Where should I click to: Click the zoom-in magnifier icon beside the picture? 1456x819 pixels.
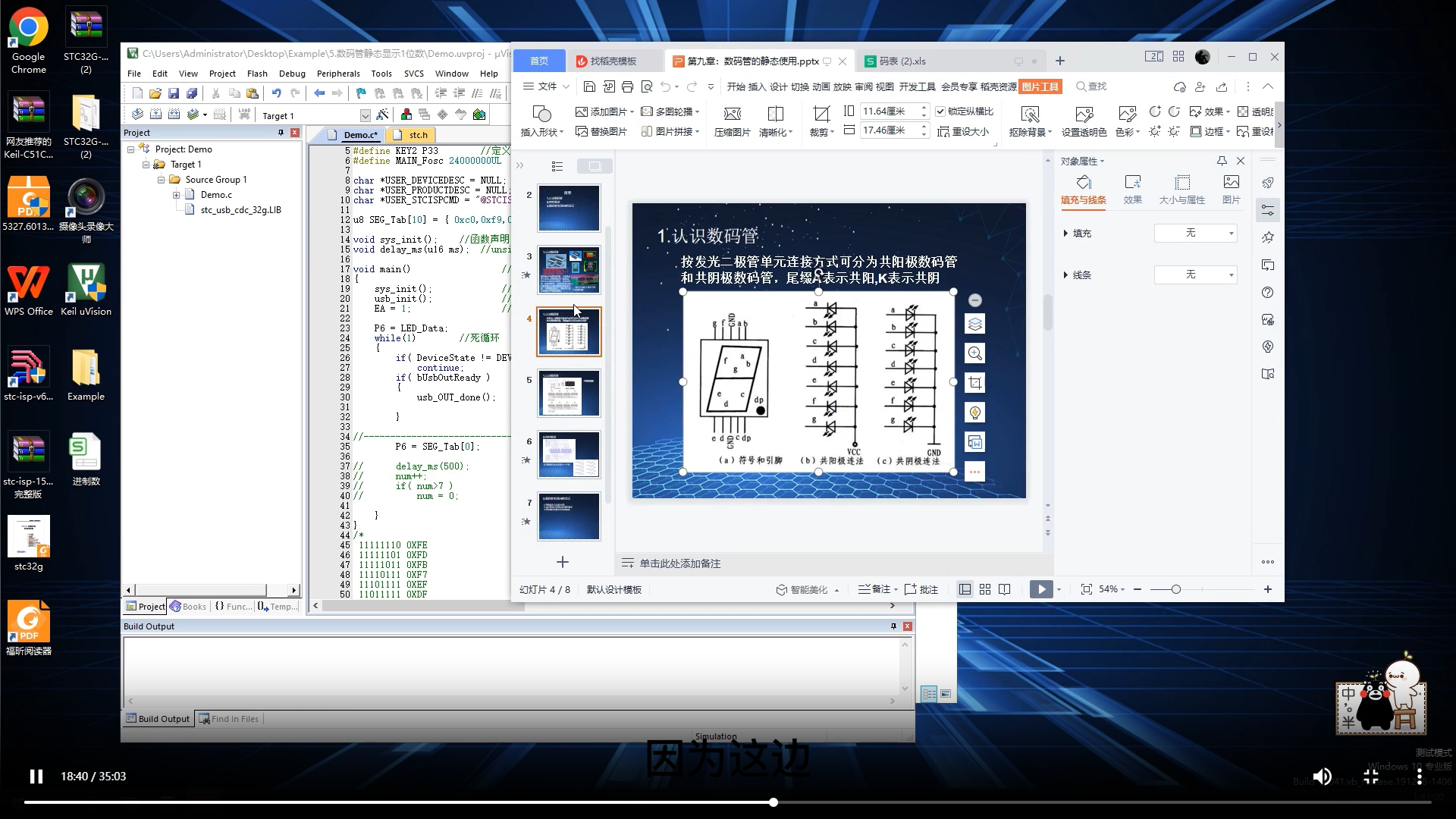(975, 353)
